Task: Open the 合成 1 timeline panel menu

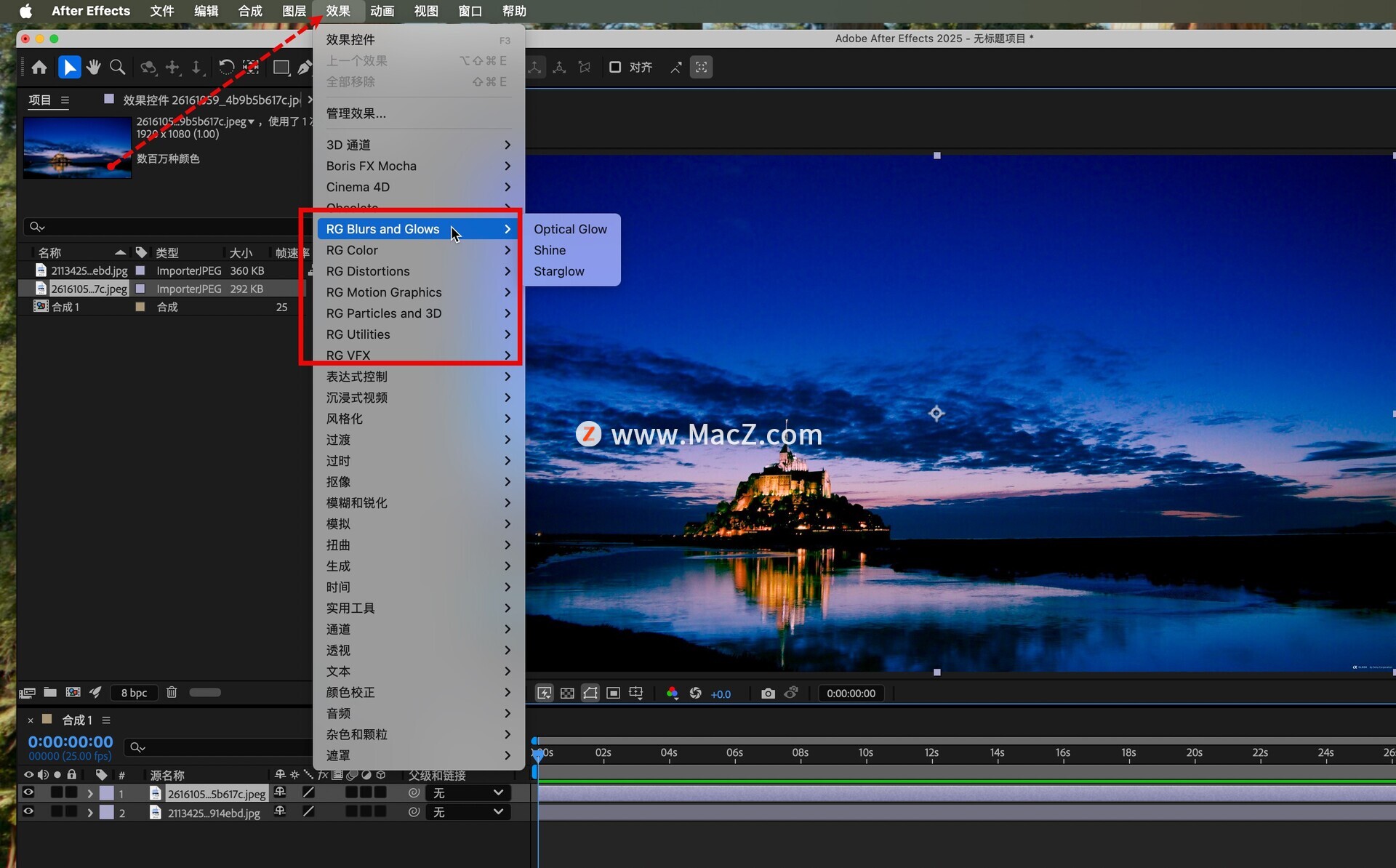Action: tap(106, 720)
